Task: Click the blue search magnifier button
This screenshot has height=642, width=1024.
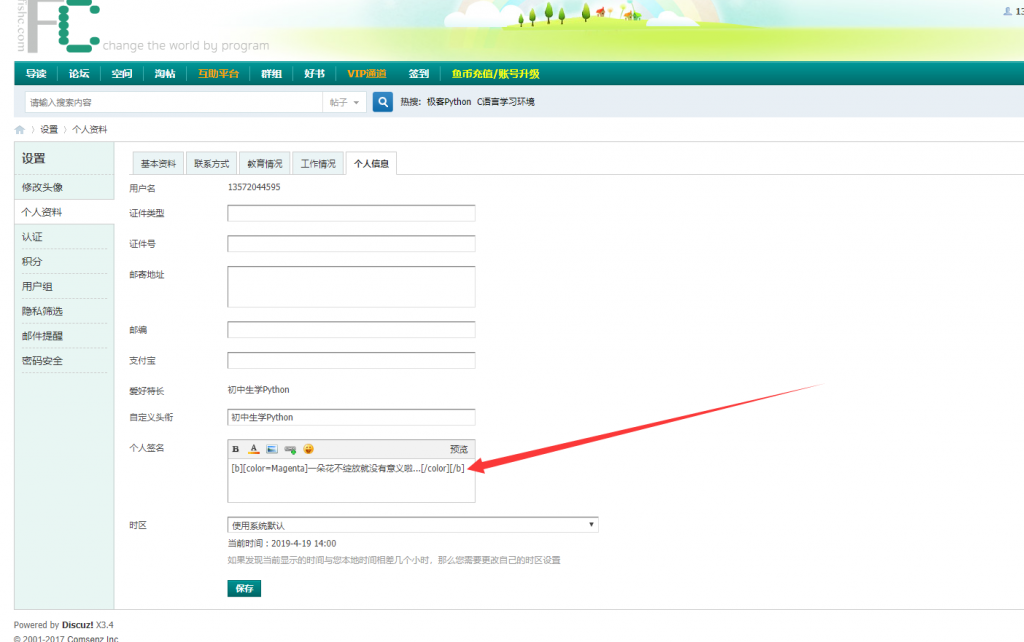Action: point(382,102)
